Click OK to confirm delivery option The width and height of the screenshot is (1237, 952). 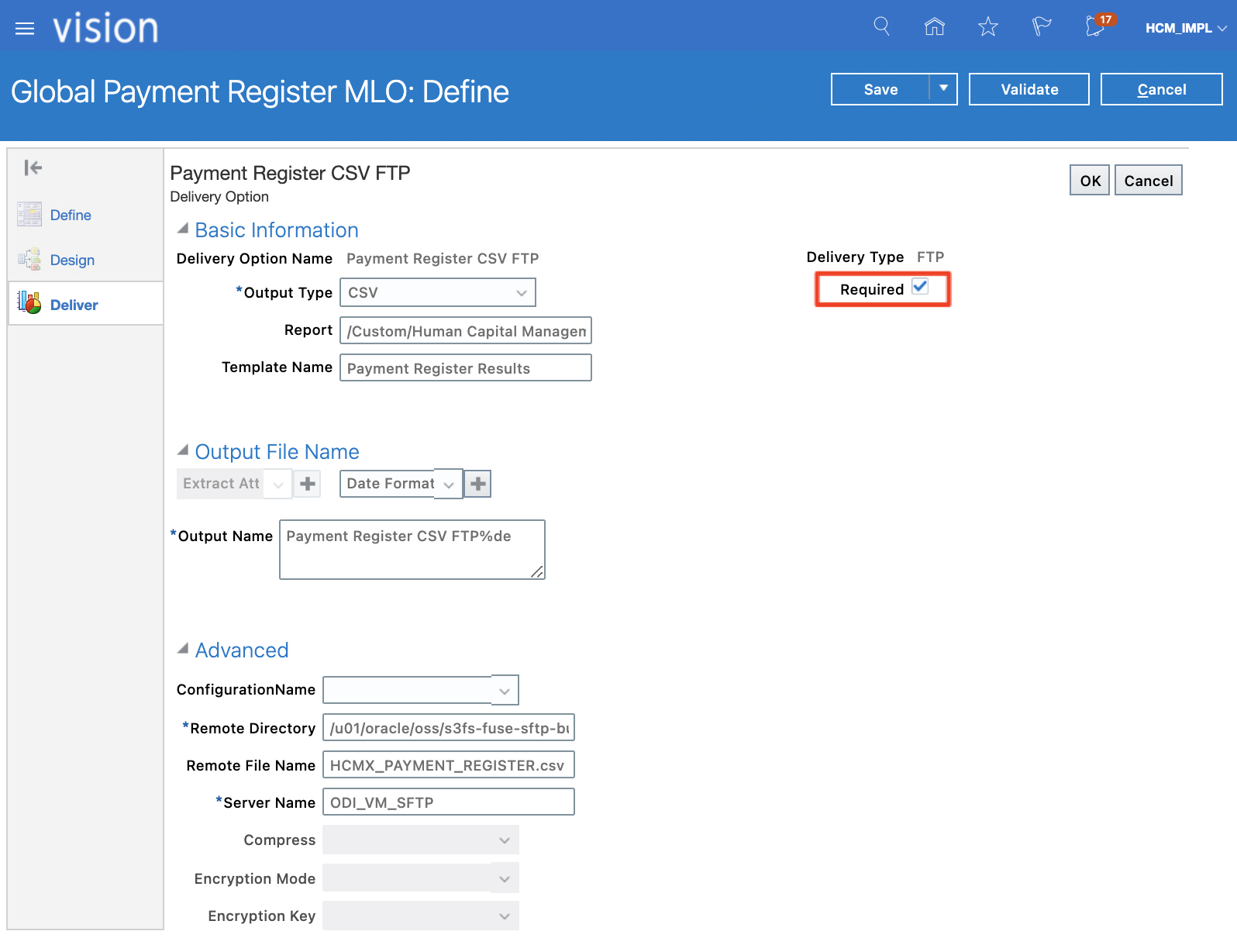(x=1089, y=181)
